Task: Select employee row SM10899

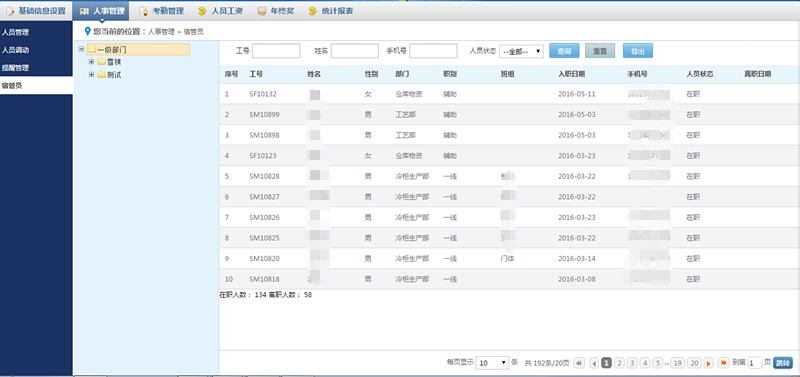Action: click(x=509, y=115)
